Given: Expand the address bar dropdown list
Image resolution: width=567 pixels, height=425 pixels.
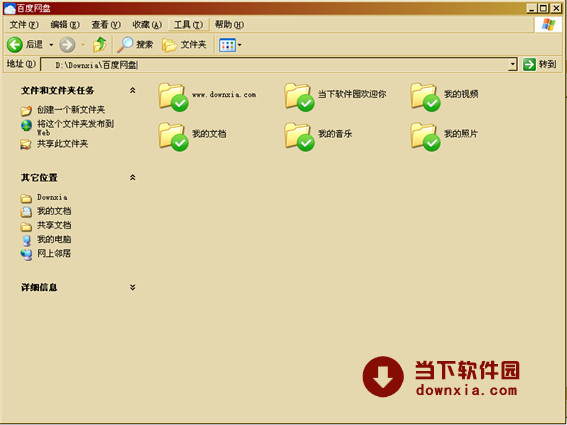Looking at the screenshot, I should pos(512,65).
